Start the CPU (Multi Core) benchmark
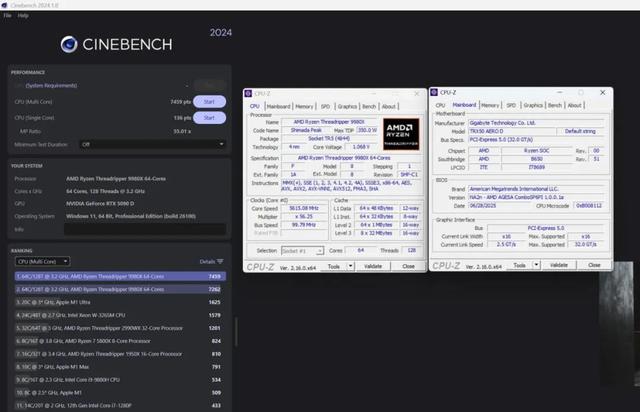 (x=209, y=102)
